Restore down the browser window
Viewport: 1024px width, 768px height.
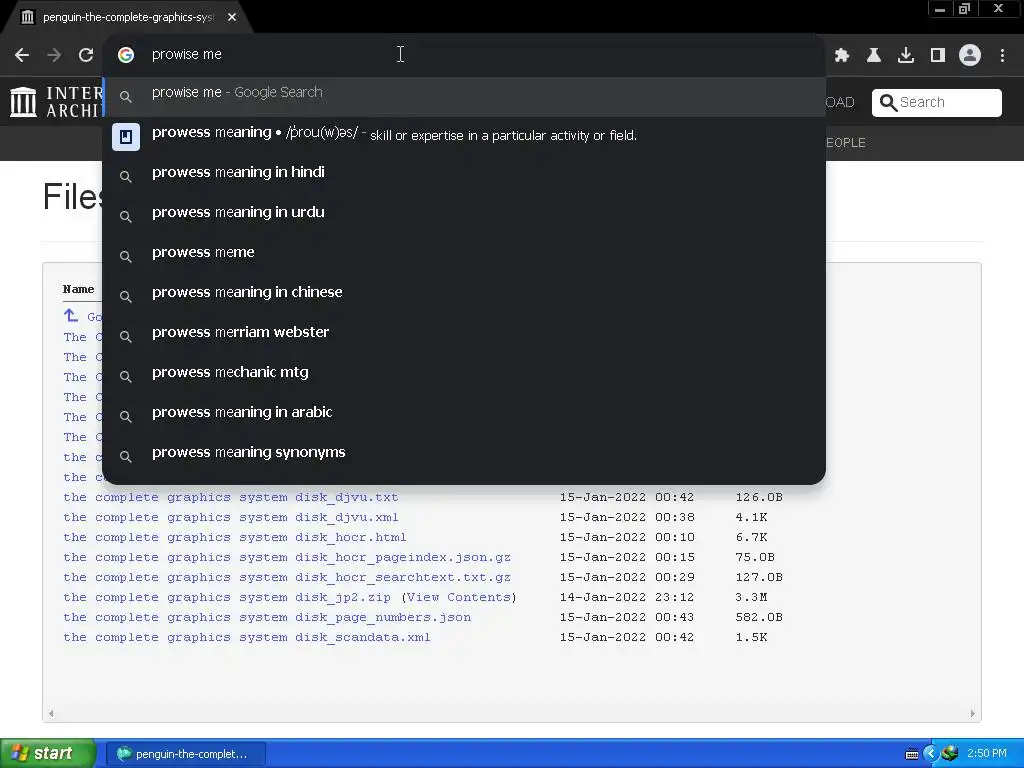(x=964, y=9)
